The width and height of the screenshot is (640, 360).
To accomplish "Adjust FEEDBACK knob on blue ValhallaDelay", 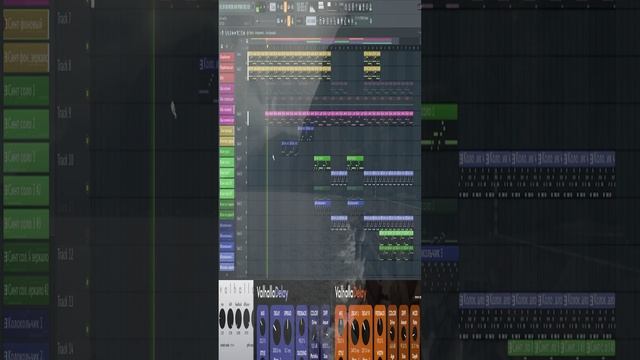I will coord(302,327).
